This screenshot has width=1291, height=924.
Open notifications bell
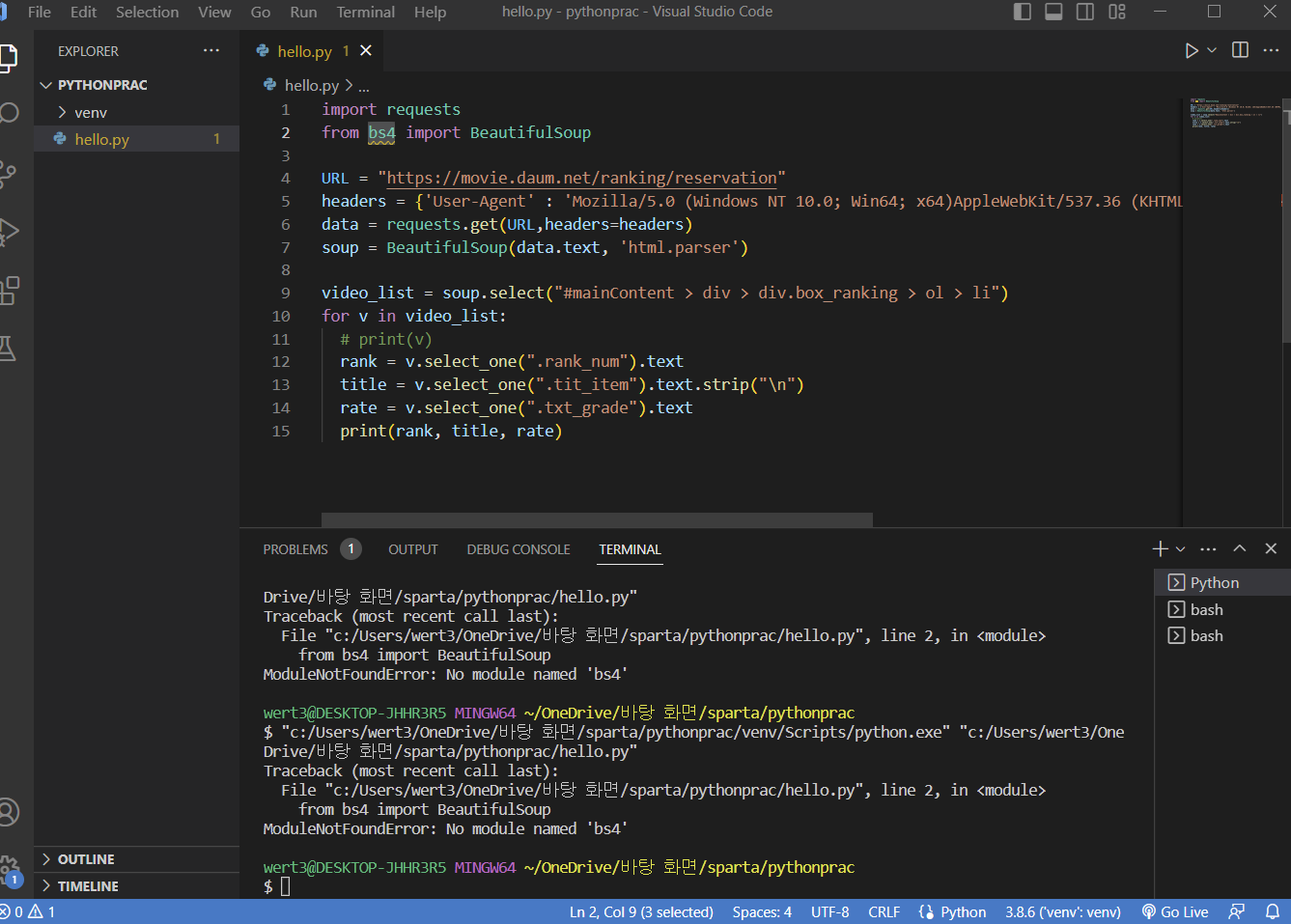point(1273,911)
